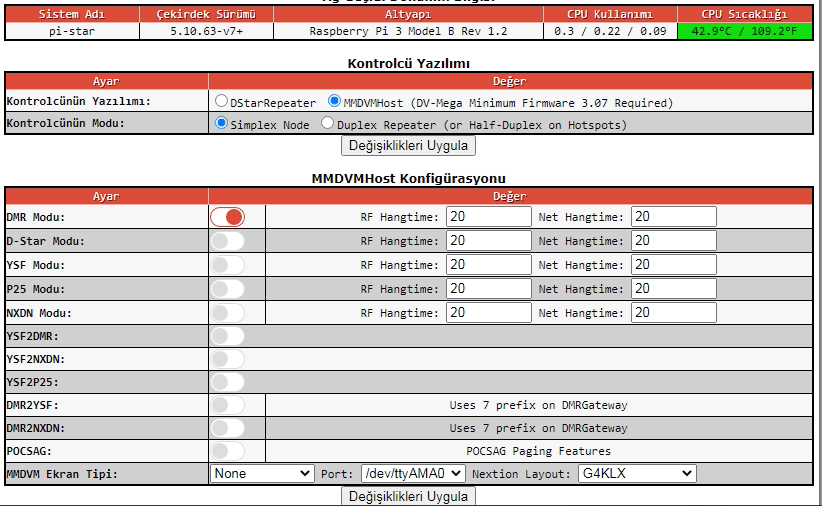Expand the Port /dev/ttyAMA0 dropdown

click(x=412, y=473)
